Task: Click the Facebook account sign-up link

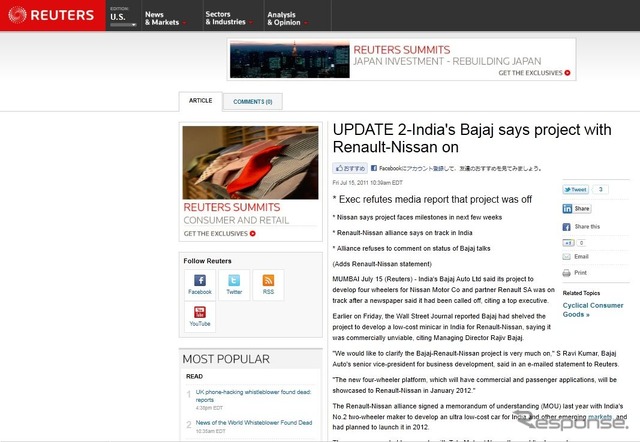Action: click(x=438, y=168)
